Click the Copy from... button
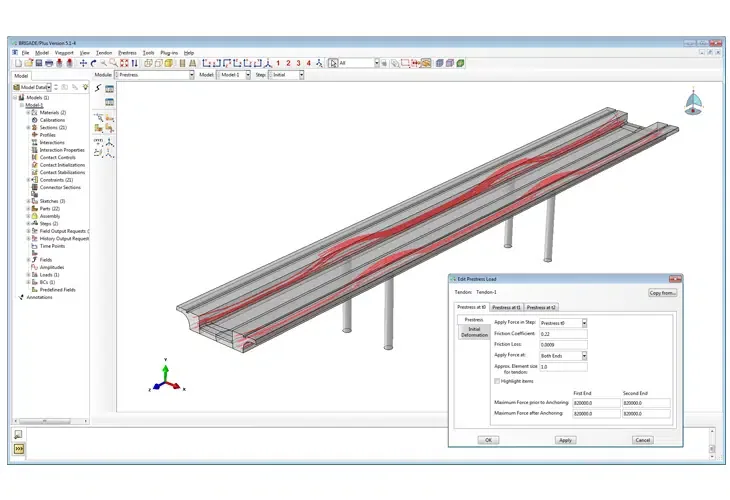This screenshot has height=500, width=730. point(662,293)
